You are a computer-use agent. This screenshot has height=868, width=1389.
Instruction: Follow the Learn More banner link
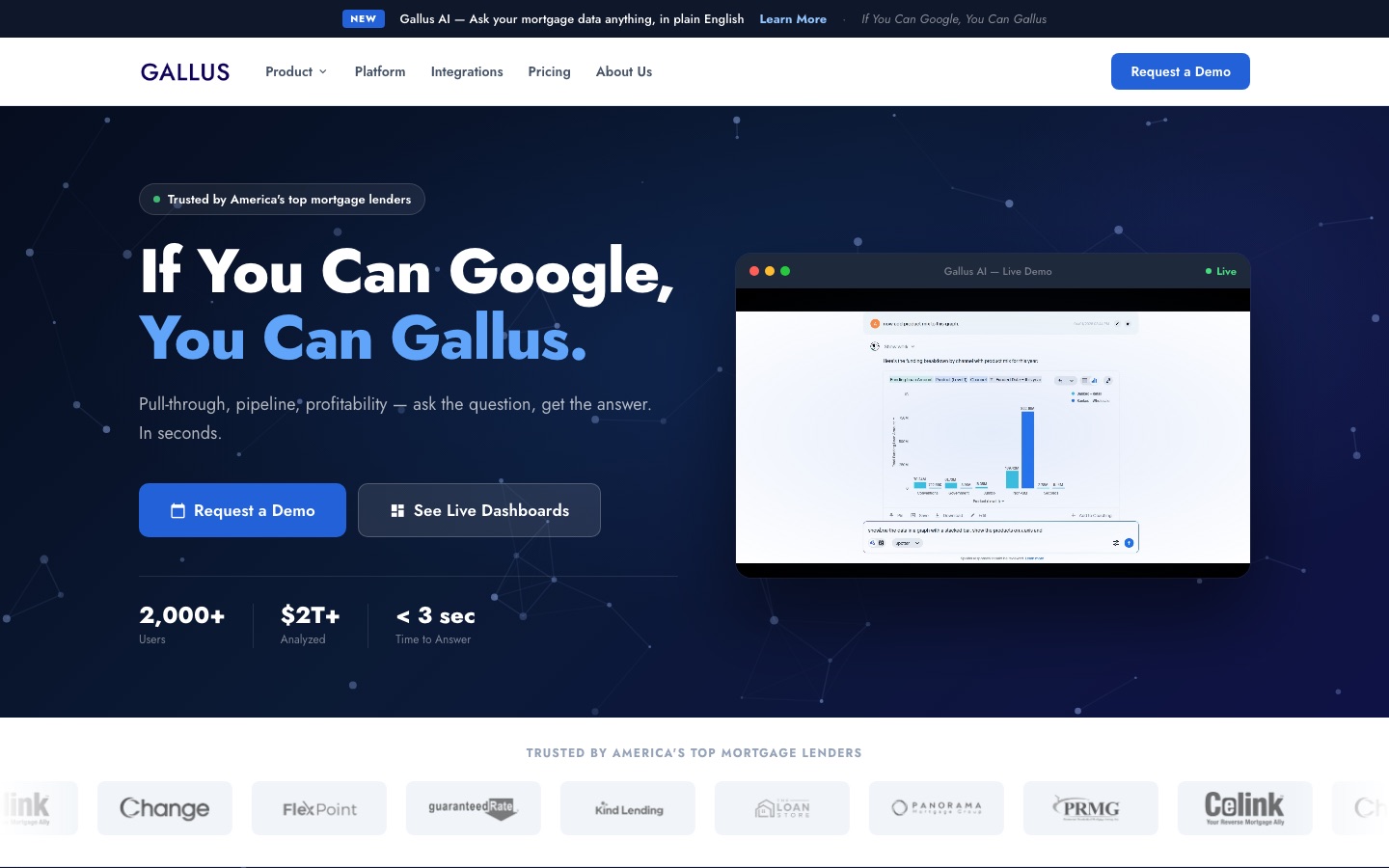[793, 18]
